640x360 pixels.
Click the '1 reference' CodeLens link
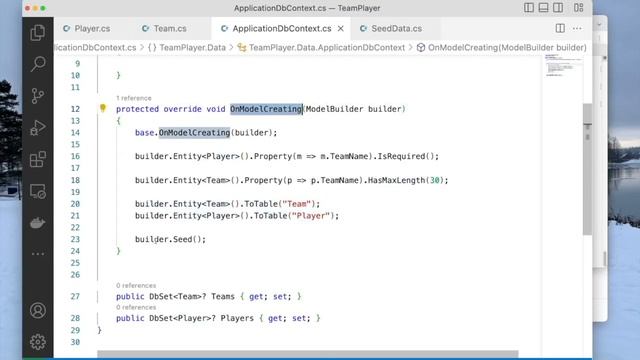pyautogui.click(x=133, y=98)
